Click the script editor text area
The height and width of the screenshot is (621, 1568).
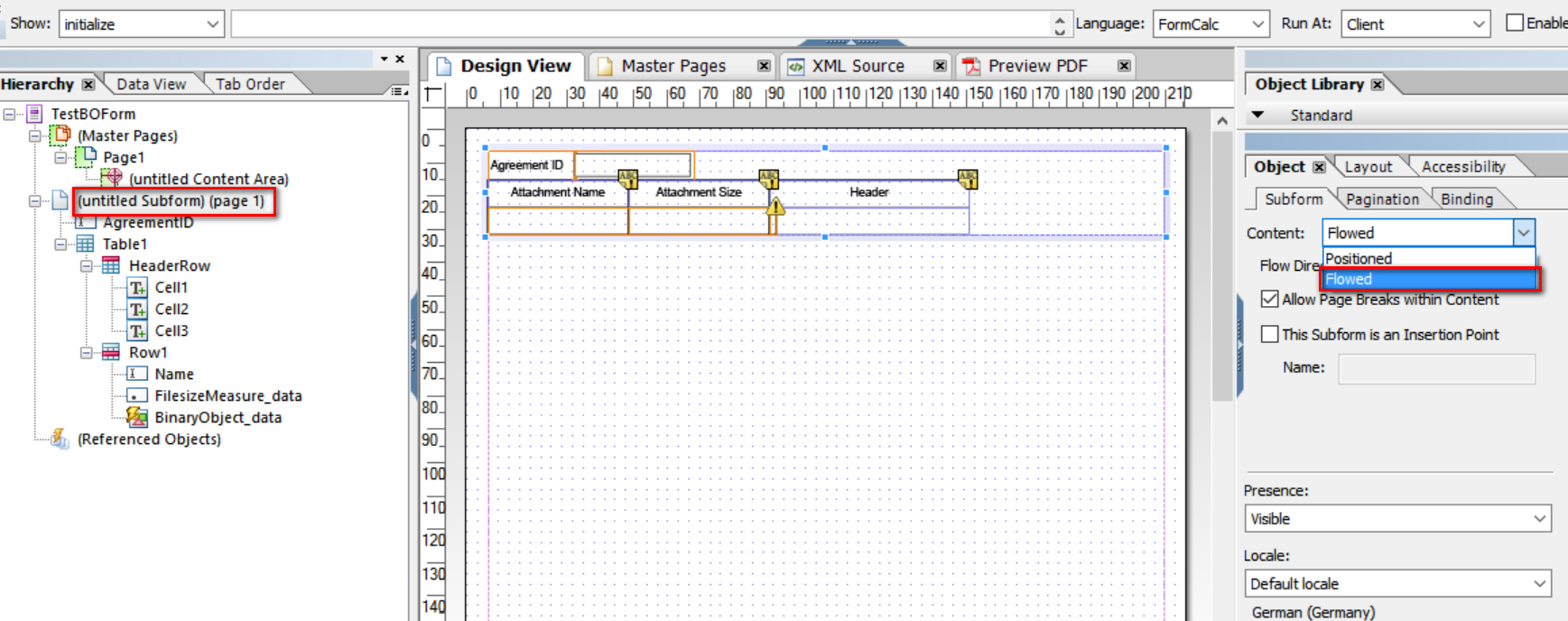(x=642, y=24)
